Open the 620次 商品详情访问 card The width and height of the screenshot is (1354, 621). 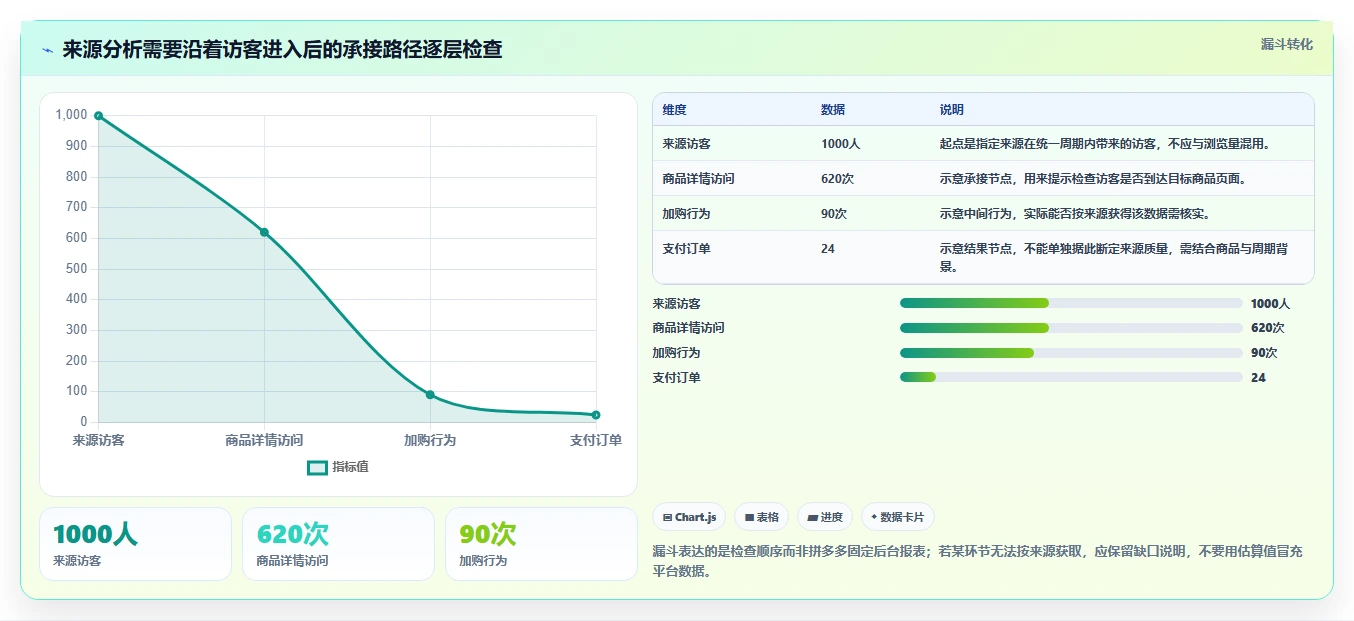coord(338,544)
